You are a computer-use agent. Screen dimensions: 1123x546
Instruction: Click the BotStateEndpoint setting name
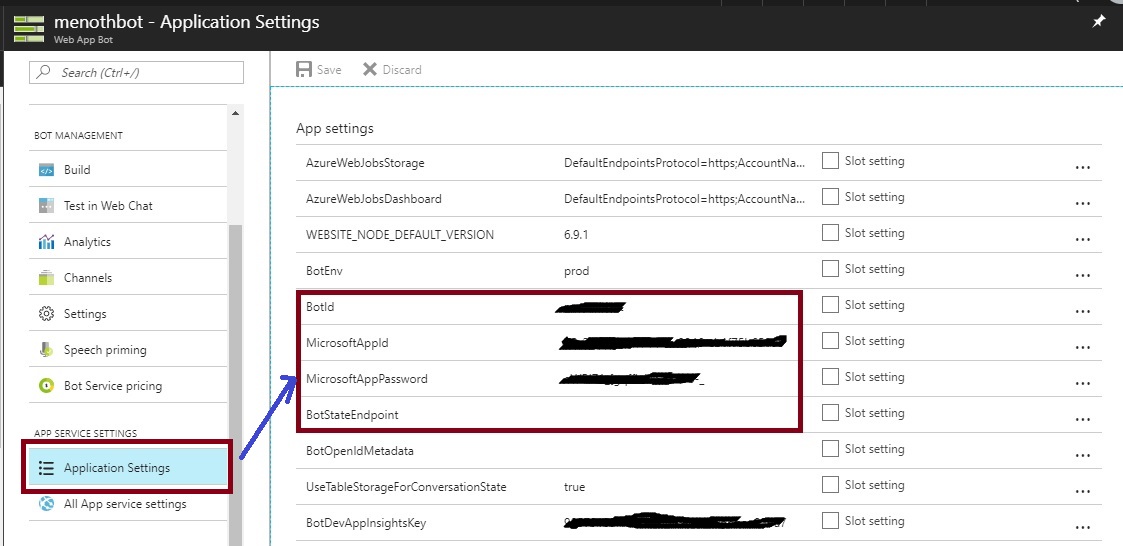352,415
